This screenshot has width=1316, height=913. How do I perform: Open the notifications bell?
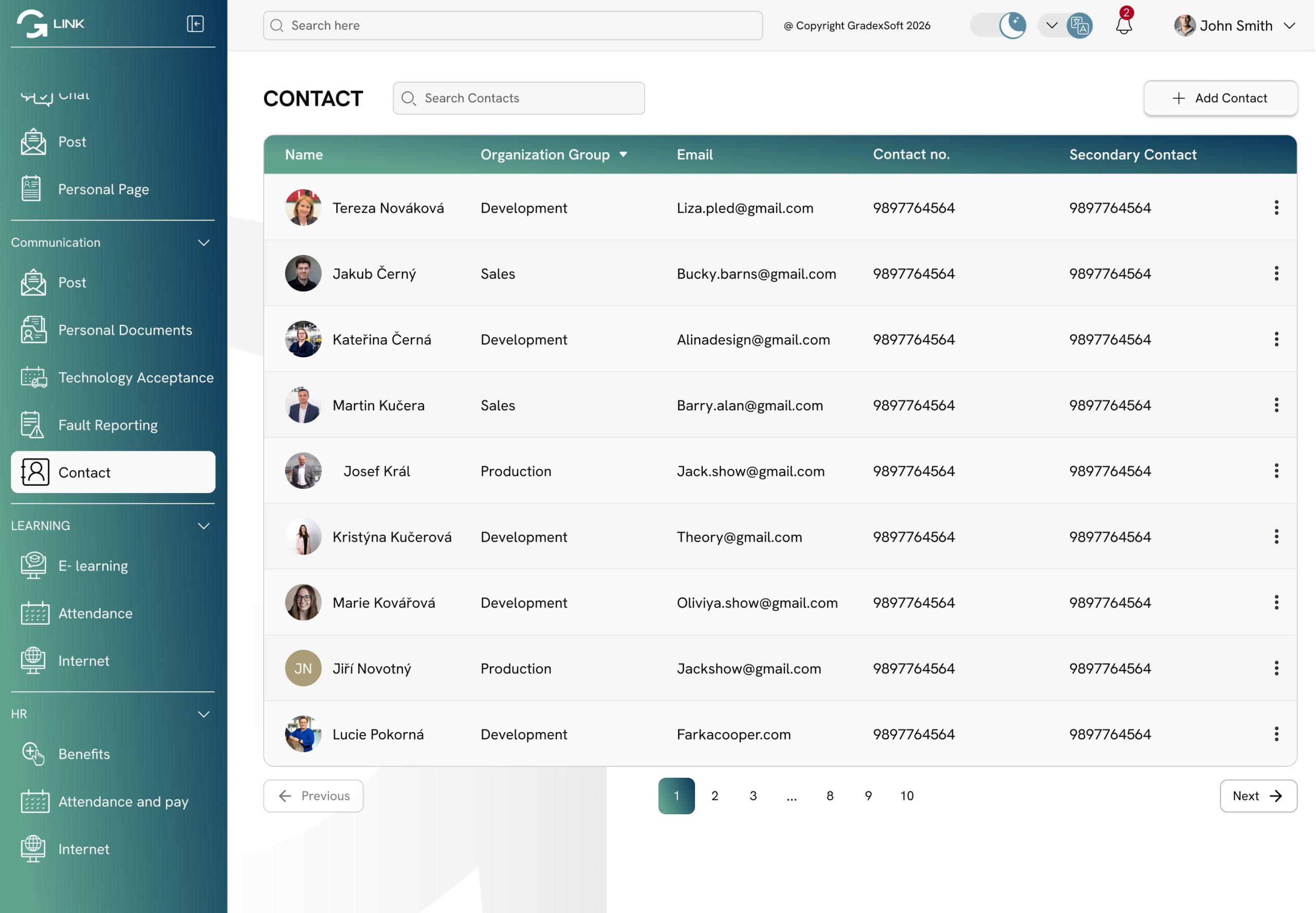pyautogui.click(x=1123, y=25)
